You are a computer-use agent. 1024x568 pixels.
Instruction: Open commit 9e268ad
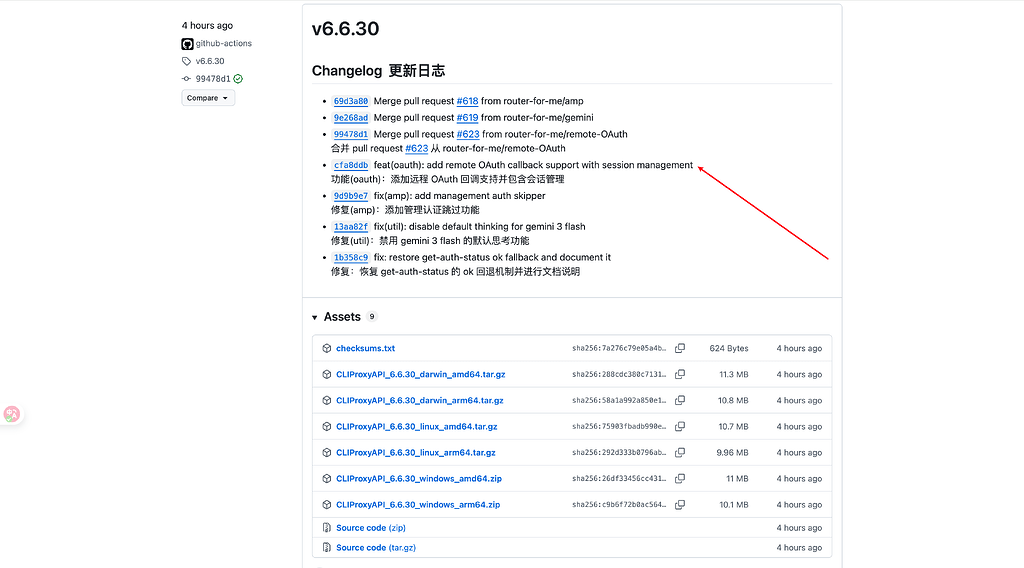351,118
